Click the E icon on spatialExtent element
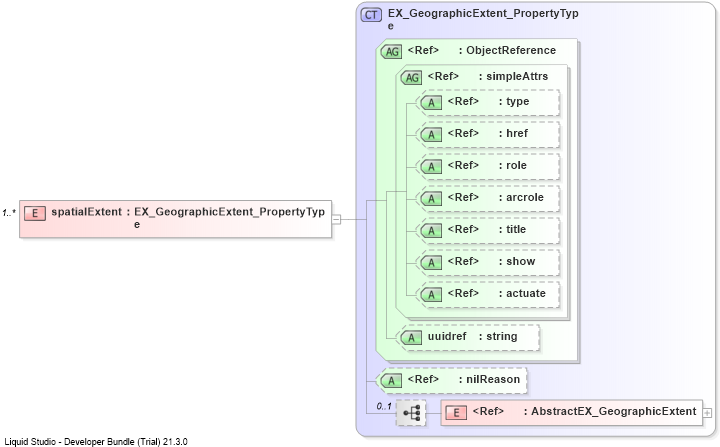 coord(34,214)
